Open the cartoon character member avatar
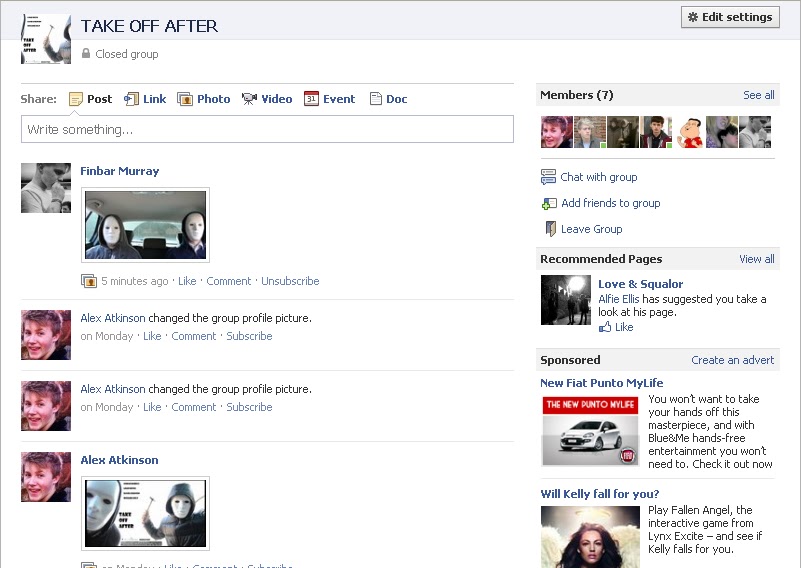The image size is (801, 568). coord(689,132)
